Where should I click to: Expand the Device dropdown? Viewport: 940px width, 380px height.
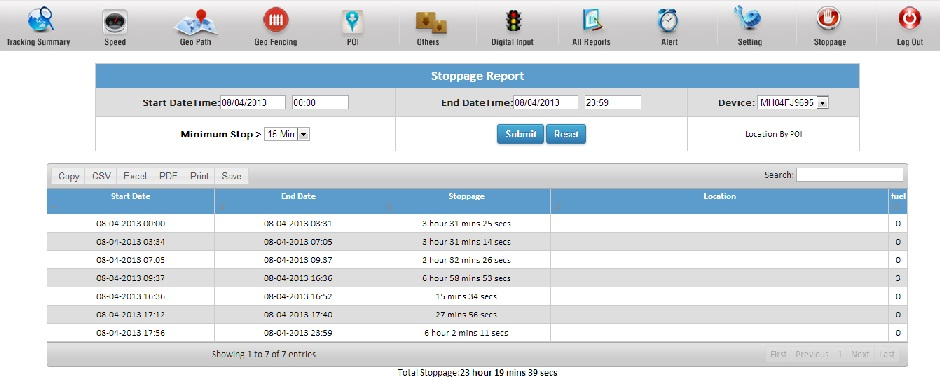pos(793,102)
